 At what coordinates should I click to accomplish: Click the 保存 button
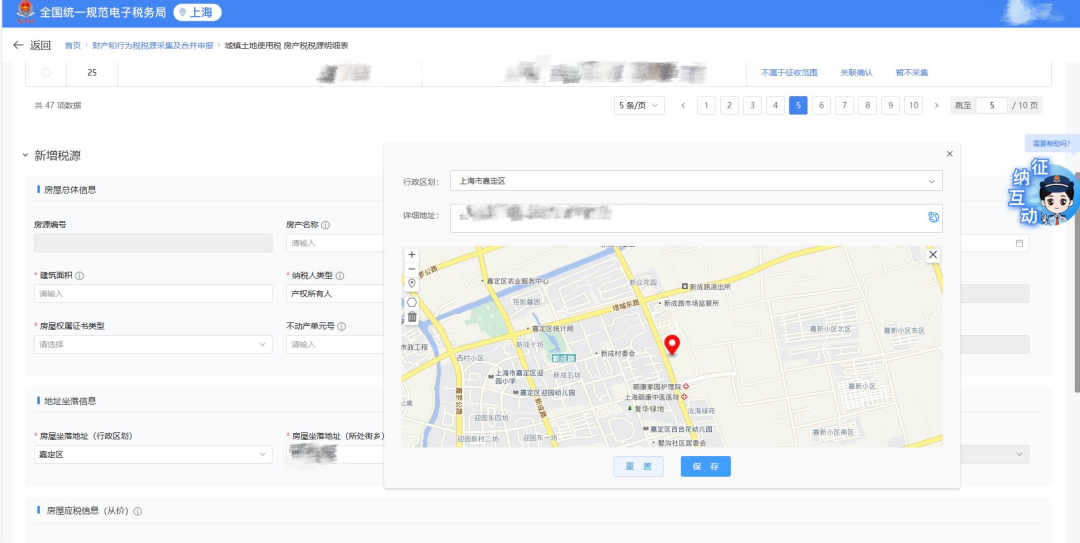705,467
